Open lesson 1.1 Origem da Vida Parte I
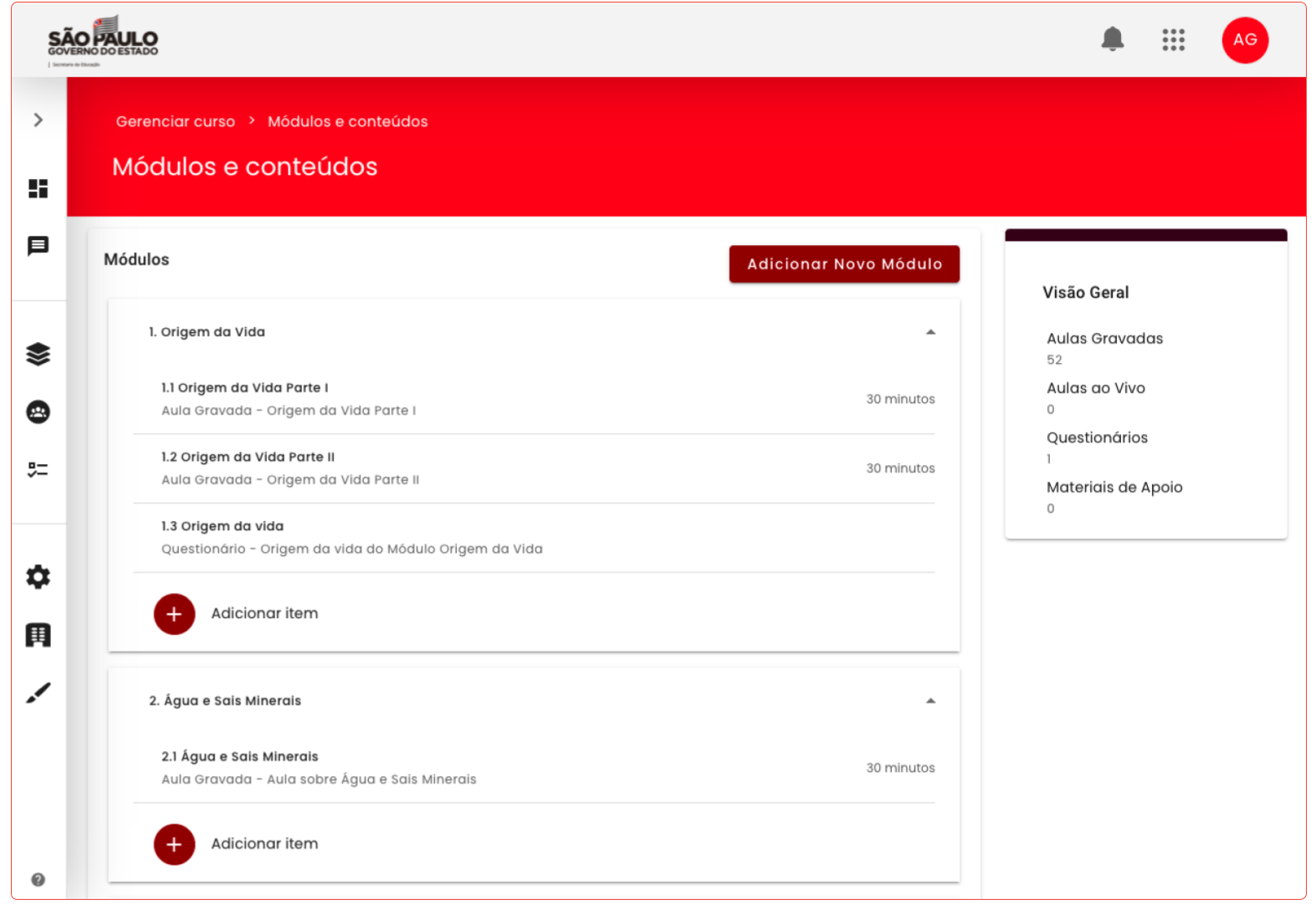This screenshot has width=1316, height=904. (534, 399)
